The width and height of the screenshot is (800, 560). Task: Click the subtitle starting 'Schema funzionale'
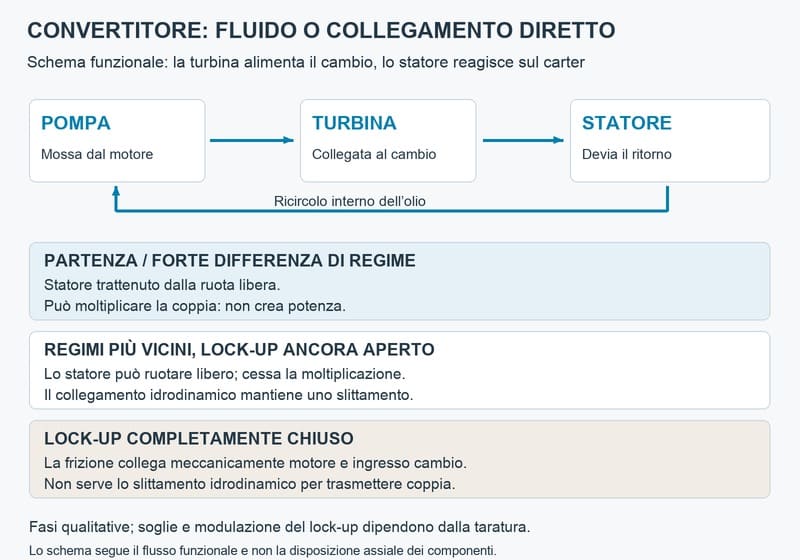(x=306, y=62)
